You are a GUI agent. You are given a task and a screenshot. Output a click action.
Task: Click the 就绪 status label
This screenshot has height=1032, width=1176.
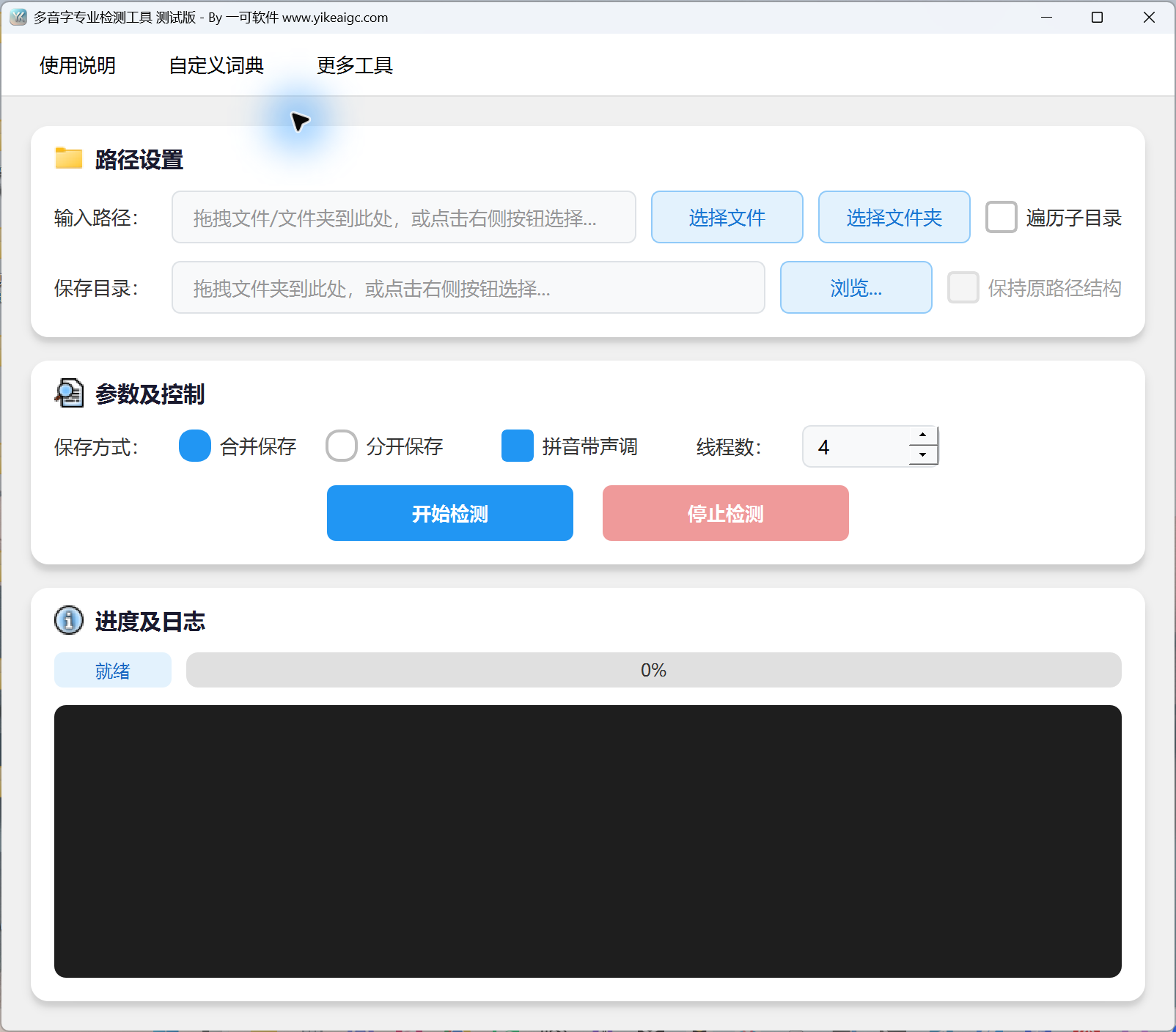(113, 670)
